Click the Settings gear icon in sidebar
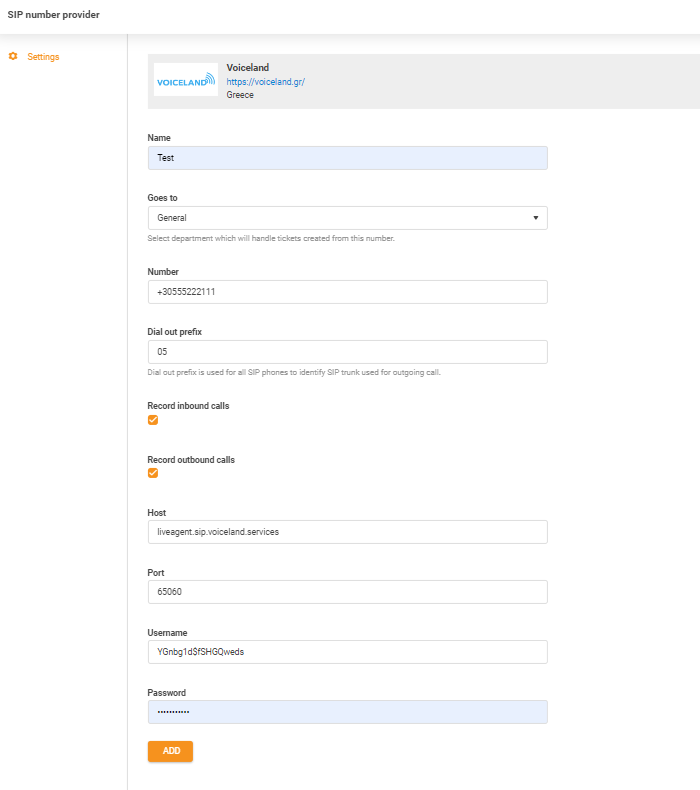The height and width of the screenshot is (790, 700). (13, 57)
